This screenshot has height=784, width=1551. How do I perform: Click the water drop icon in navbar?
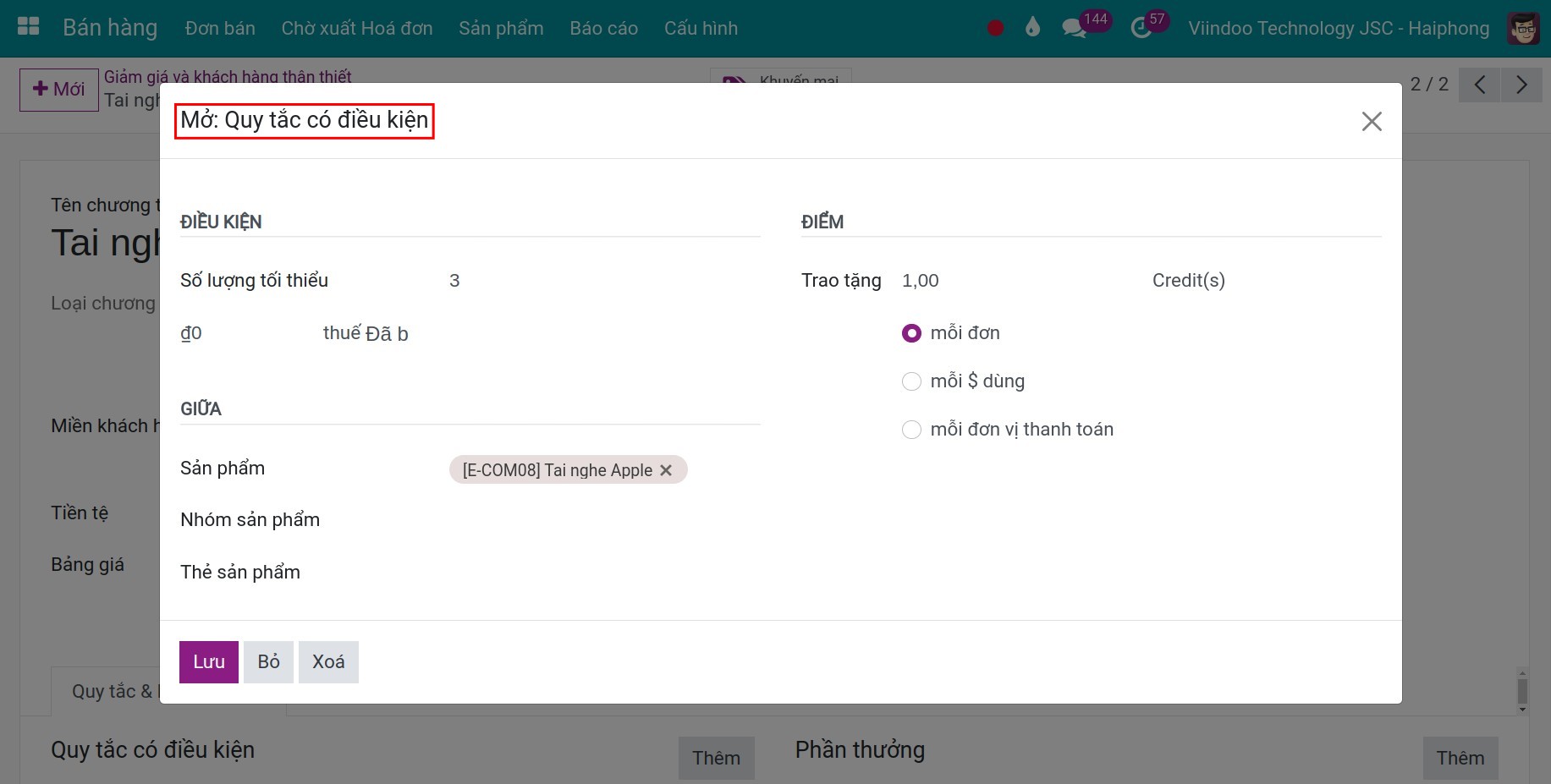point(1032,28)
